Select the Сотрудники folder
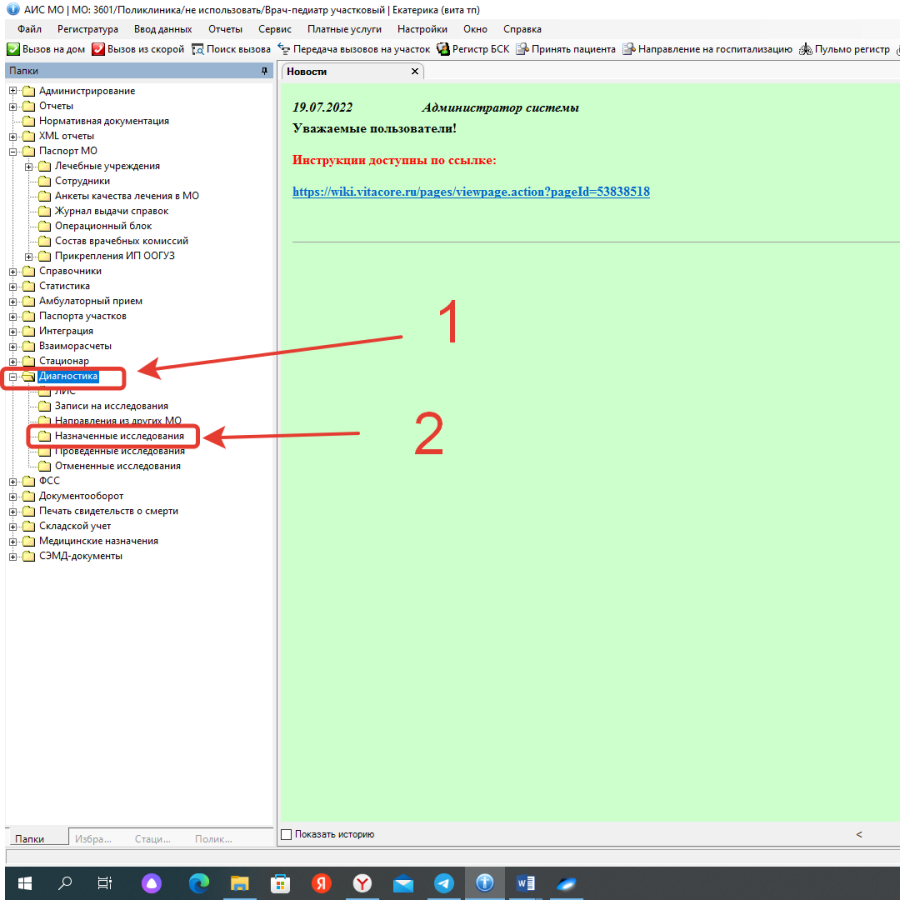The height and width of the screenshot is (900, 900). [82, 181]
